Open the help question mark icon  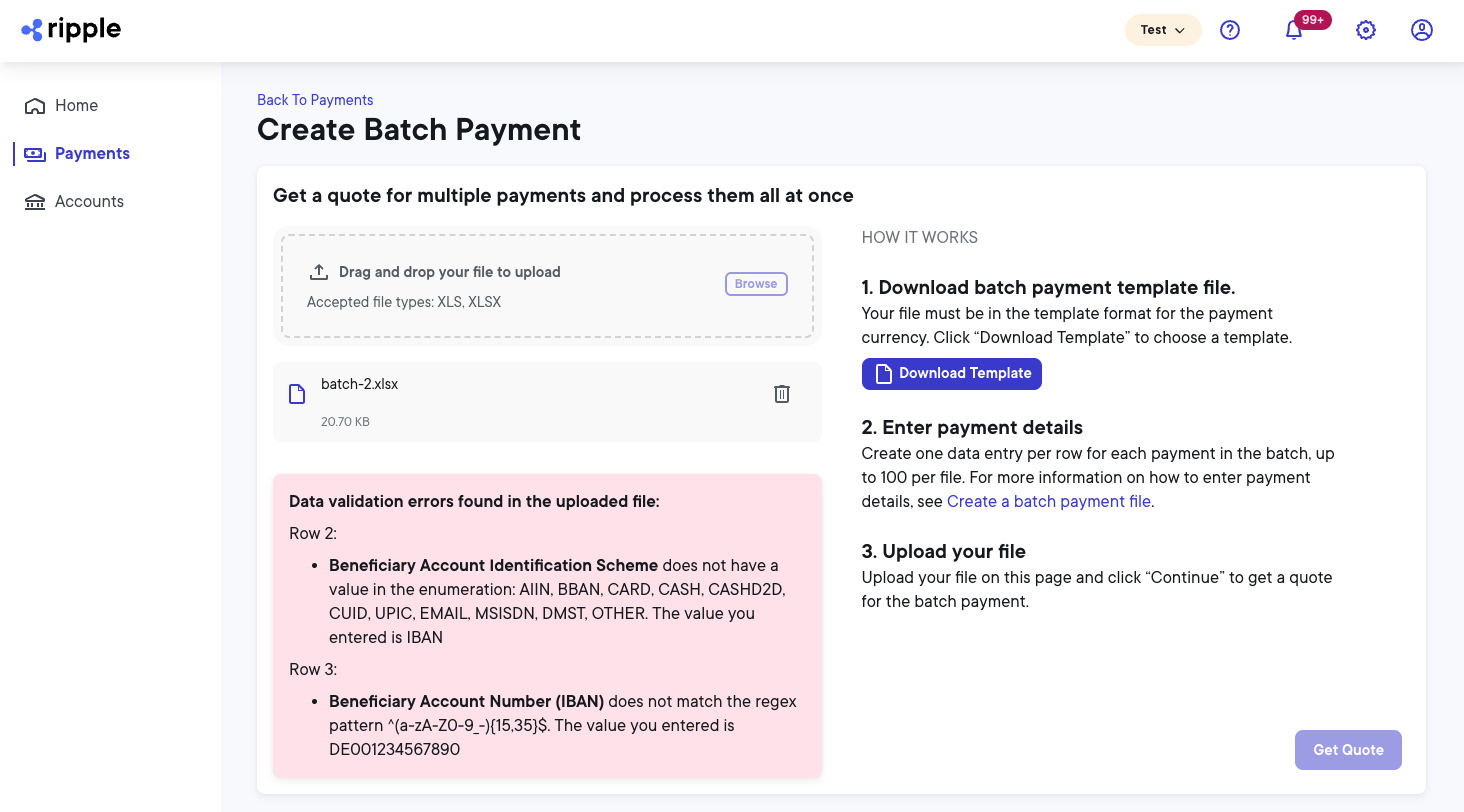1230,30
